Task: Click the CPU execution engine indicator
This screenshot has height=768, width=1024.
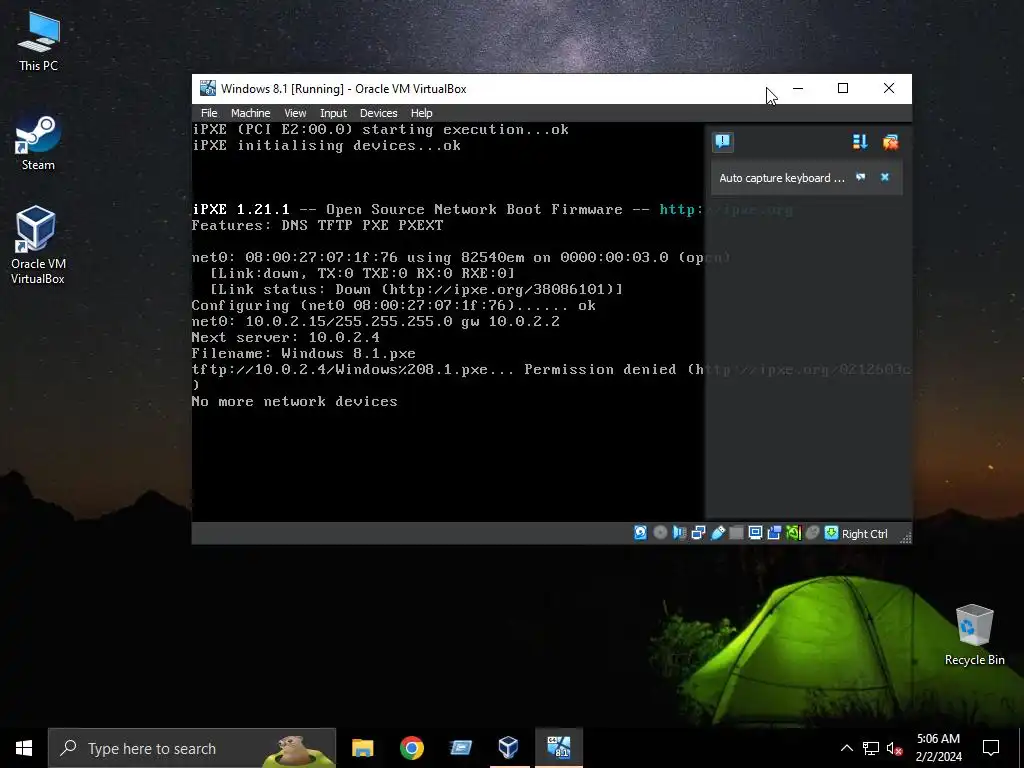Action: (793, 533)
